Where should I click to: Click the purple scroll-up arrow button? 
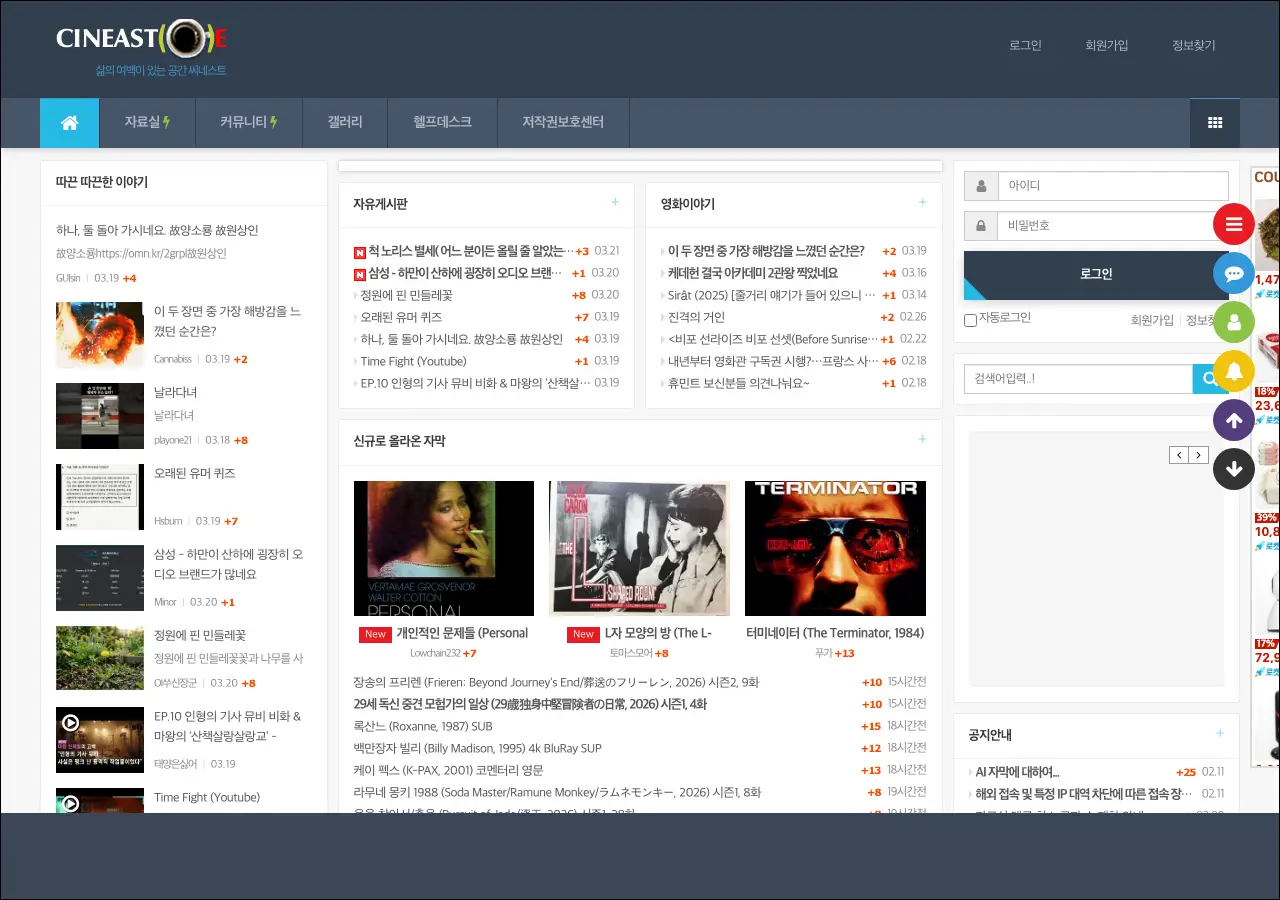[x=1233, y=420]
